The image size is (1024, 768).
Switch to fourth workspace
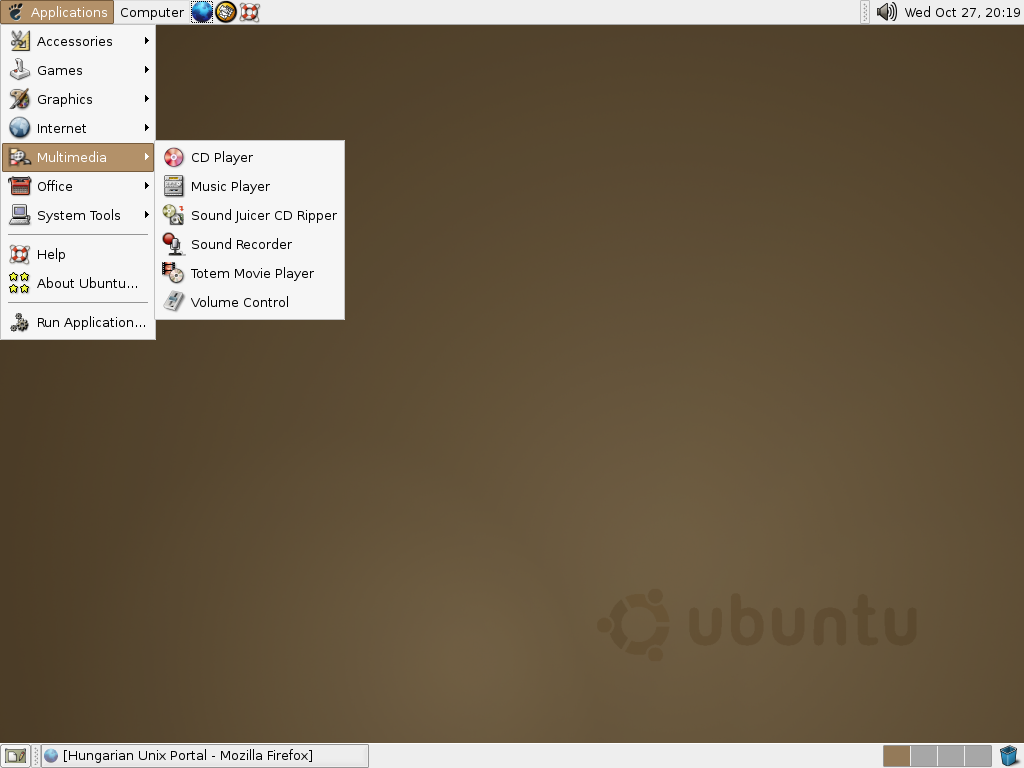978,756
